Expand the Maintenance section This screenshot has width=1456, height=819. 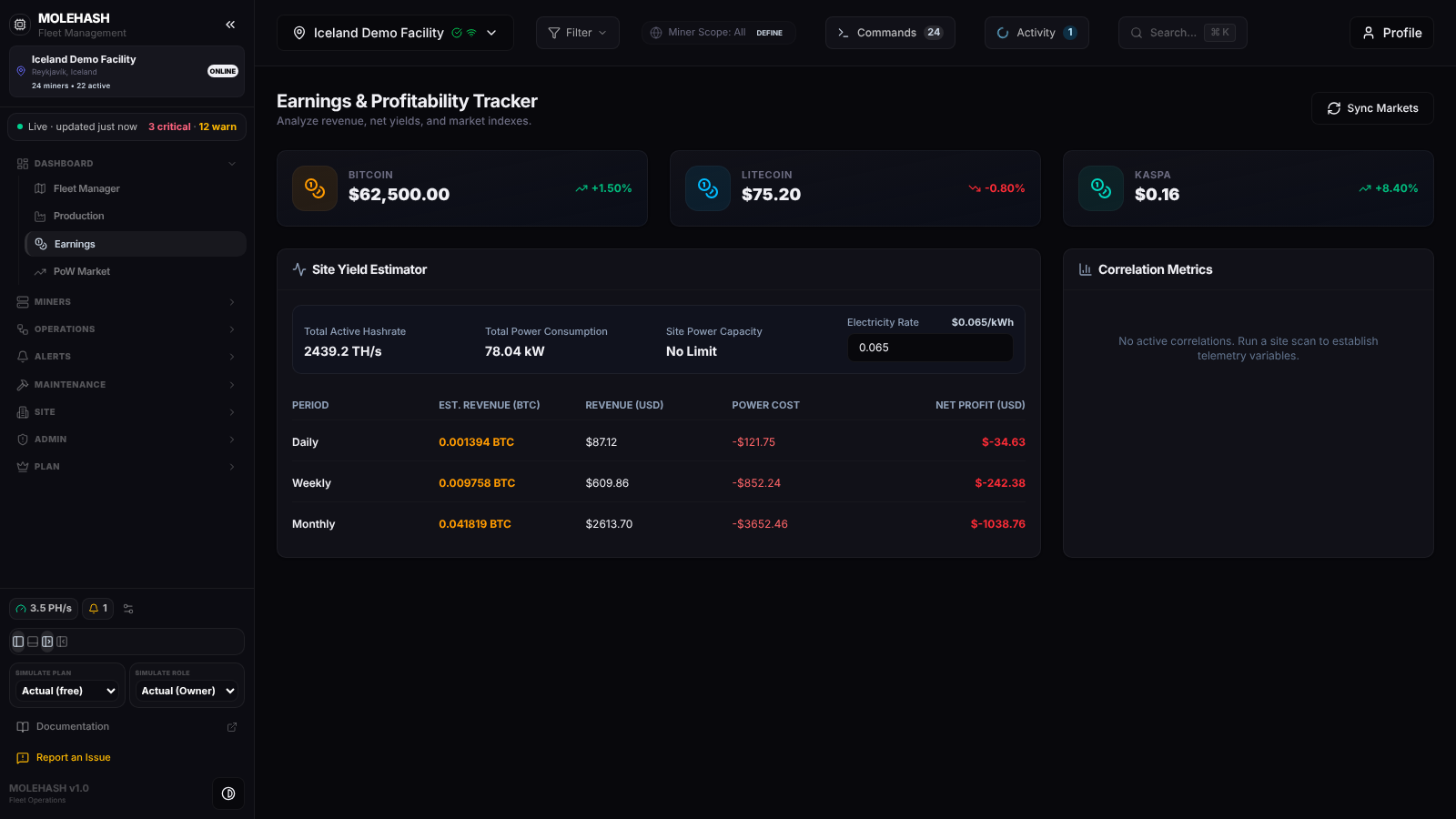click(126, 385)
